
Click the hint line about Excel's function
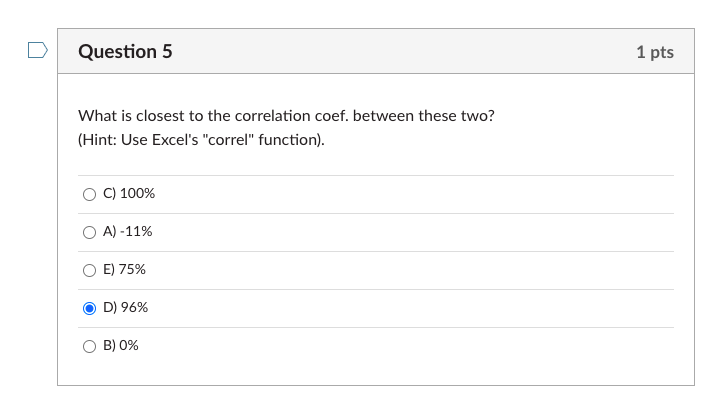[x=201, y=140]
